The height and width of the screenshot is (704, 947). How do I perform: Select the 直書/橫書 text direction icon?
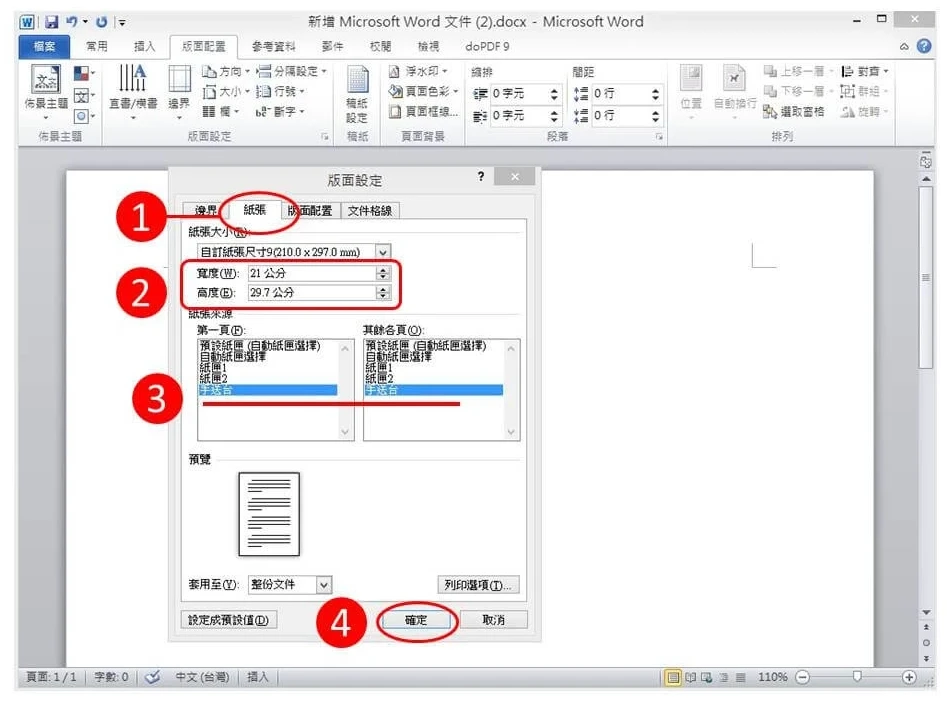click(132, 88)
